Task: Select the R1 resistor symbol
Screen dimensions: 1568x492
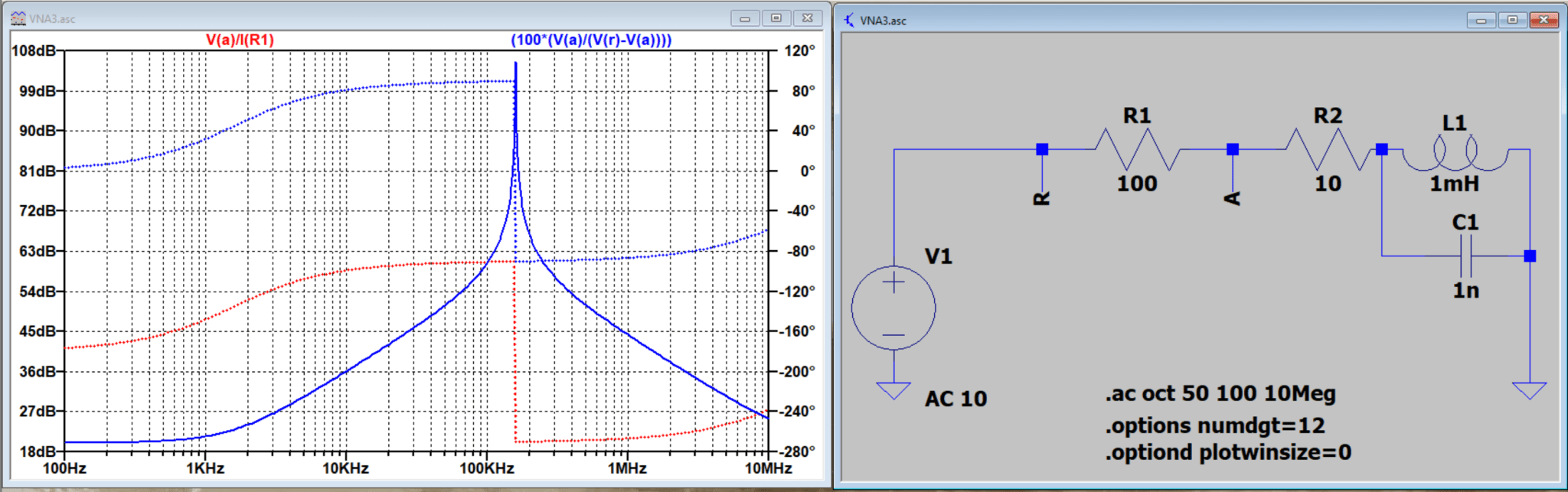Action: point(1138,149)
